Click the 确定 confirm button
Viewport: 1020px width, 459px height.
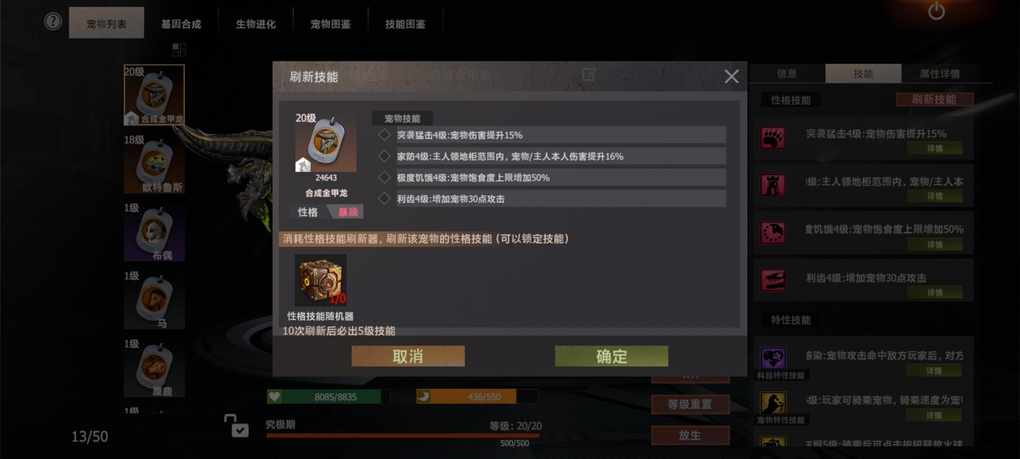click(x=611, y=356)
